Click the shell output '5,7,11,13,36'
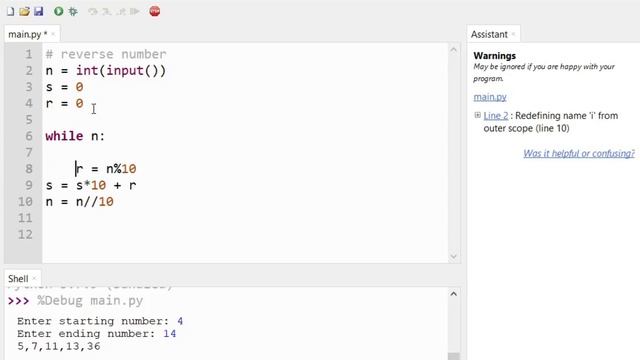Screen dimensions: 640x360 [58, 347]
